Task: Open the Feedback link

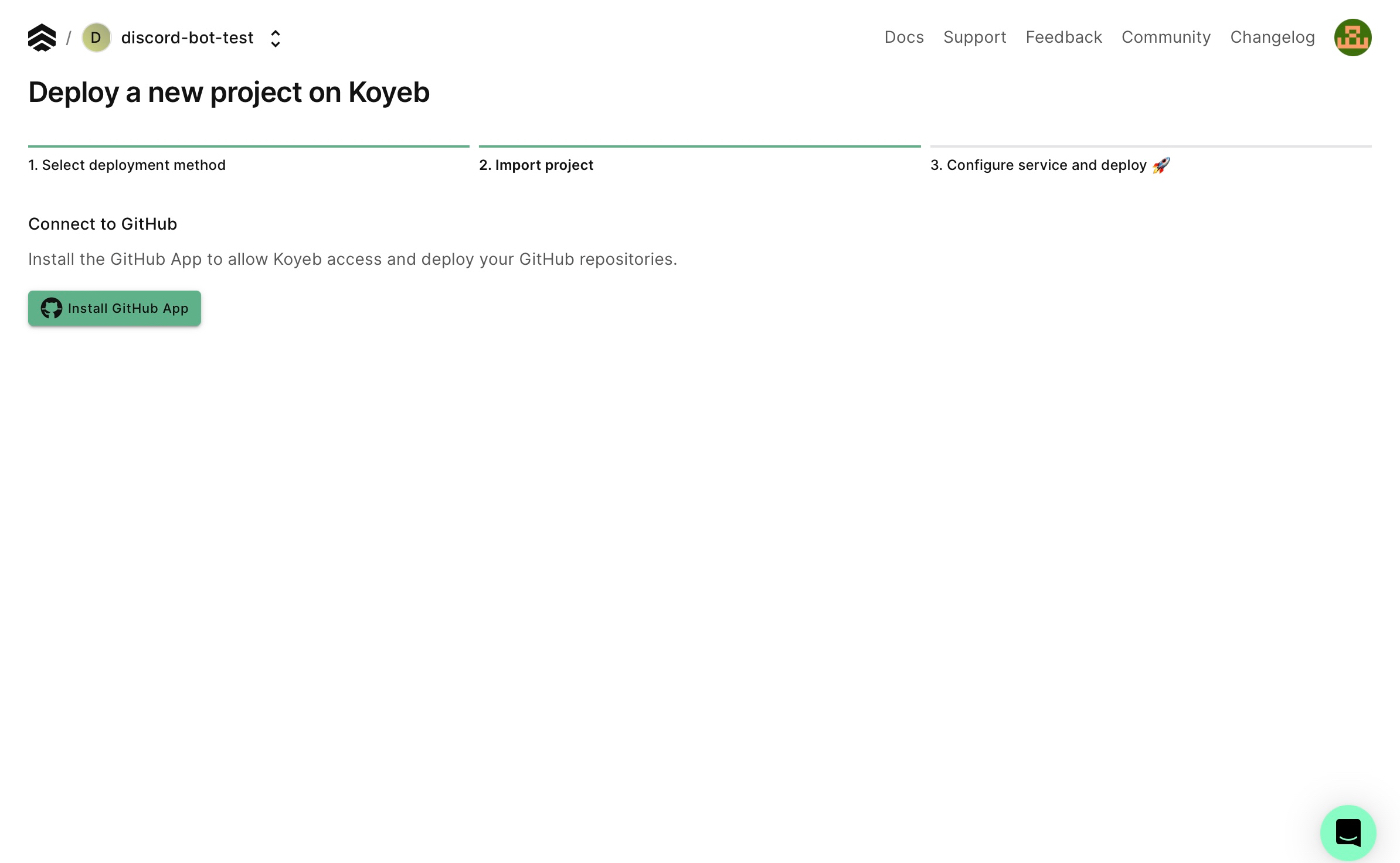Action: [1064, 37]
